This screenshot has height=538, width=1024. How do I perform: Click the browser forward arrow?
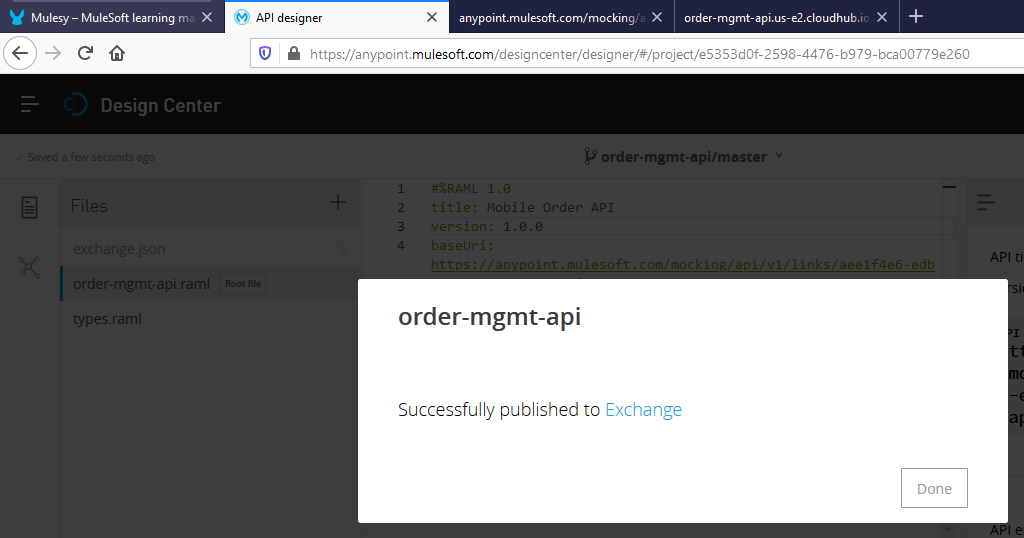(53, 54)
